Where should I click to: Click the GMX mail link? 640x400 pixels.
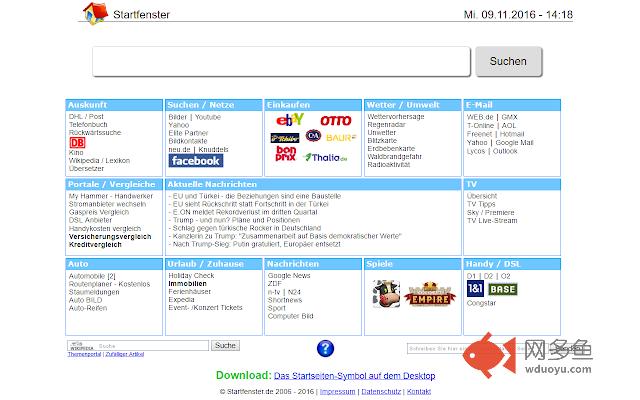[509, 117]
